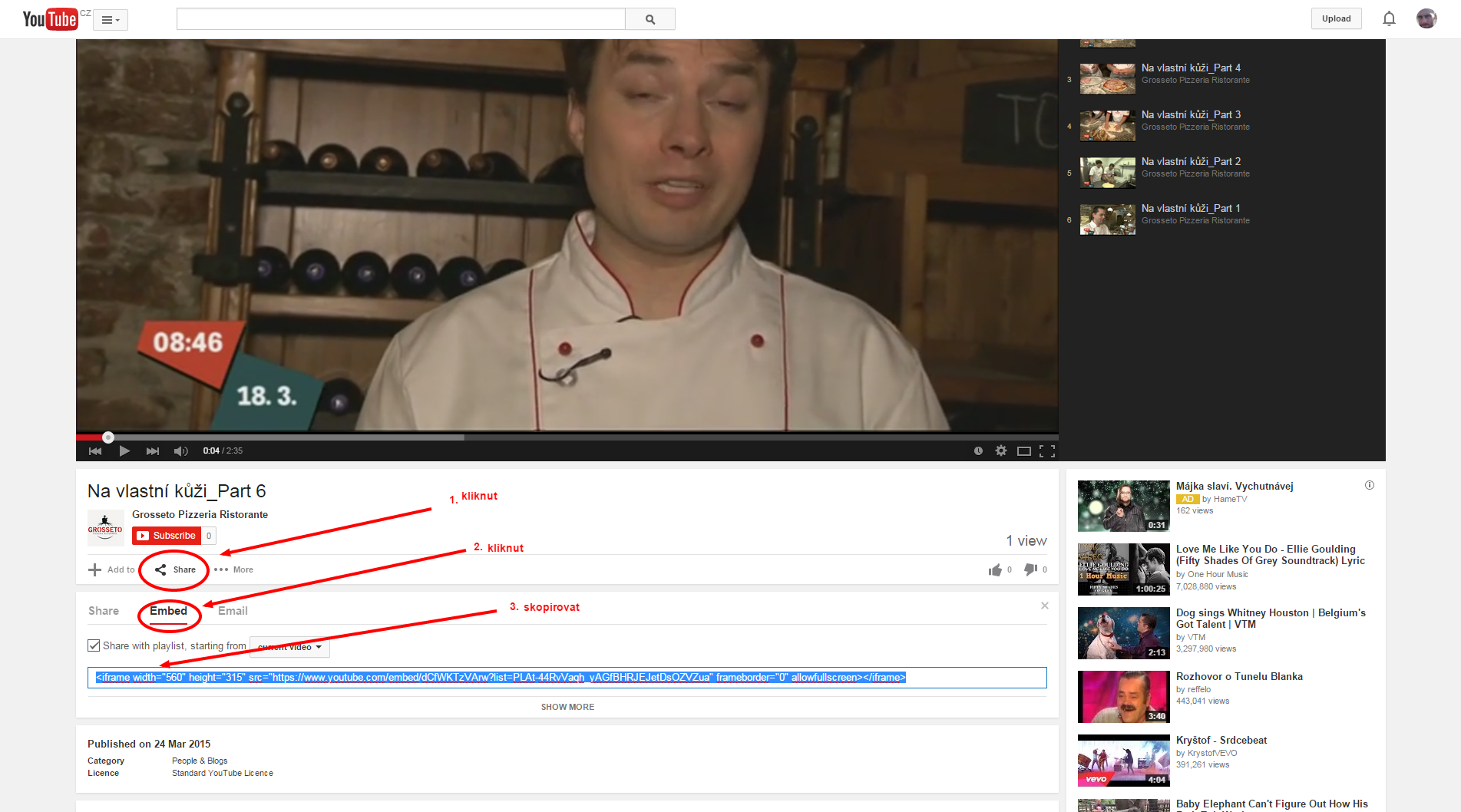
Task: Click Add to playlist plus
Action: (111, 569)
